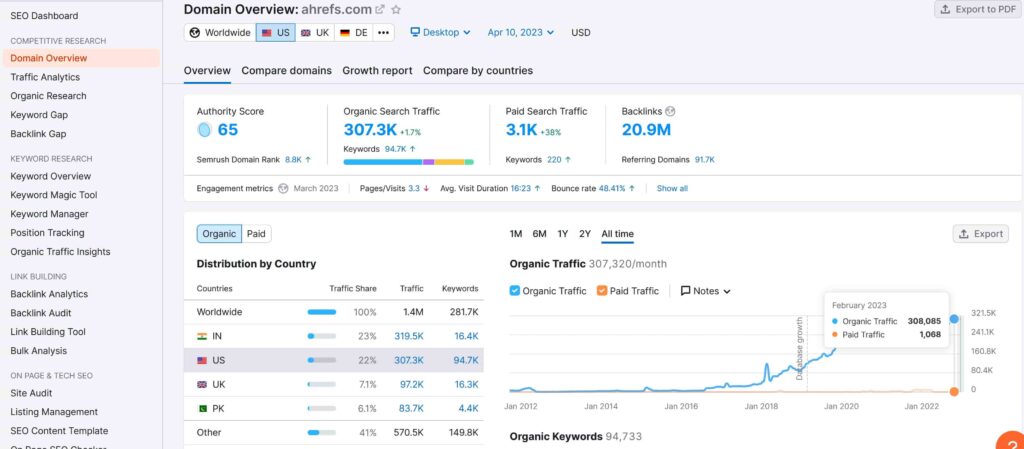Open Site Audit in sidebar
The height and width of the screenshot is (449, 1024).
[x=31, y=394]
